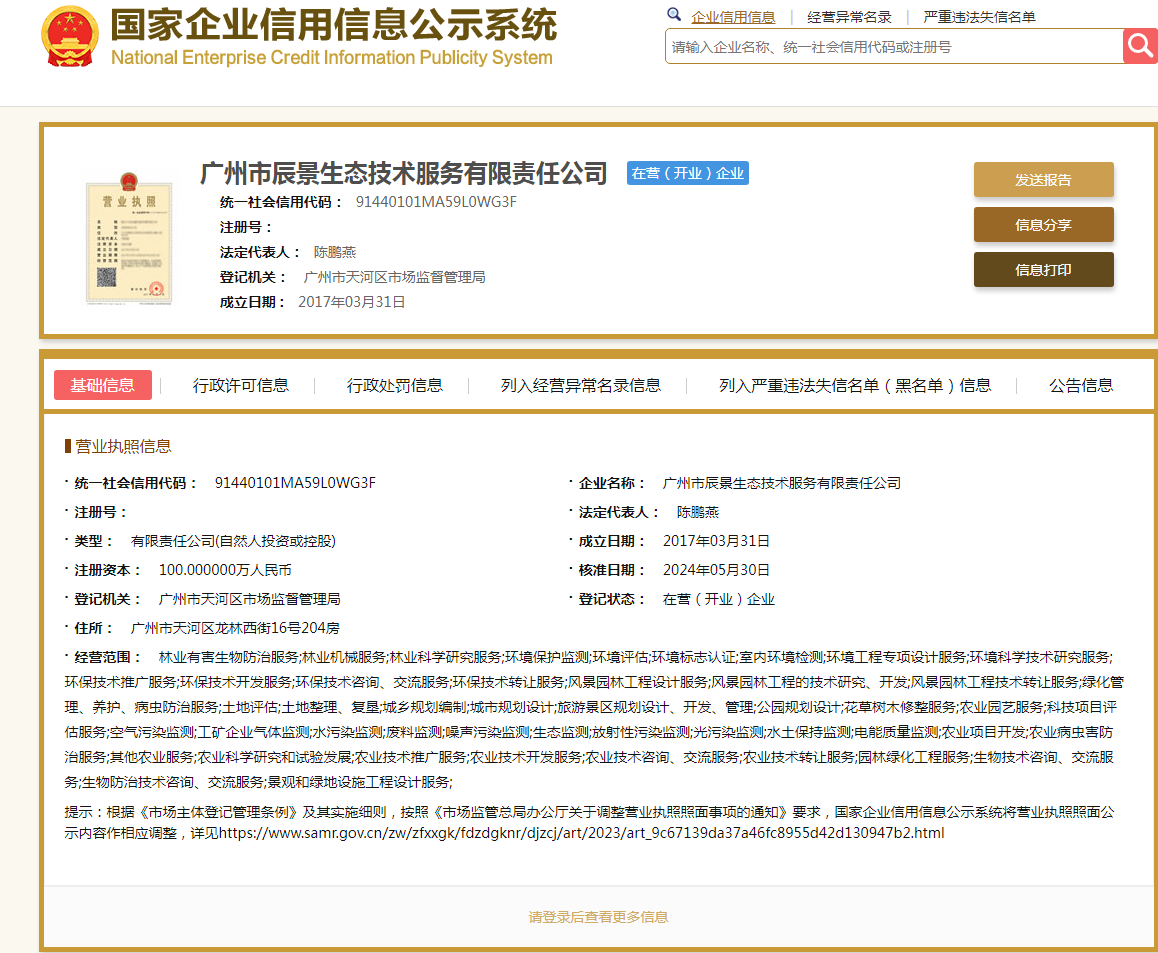The image size is (1158, 953).
Task: Open the business license certificate thumbnail
Action: [x=130, y=240]
